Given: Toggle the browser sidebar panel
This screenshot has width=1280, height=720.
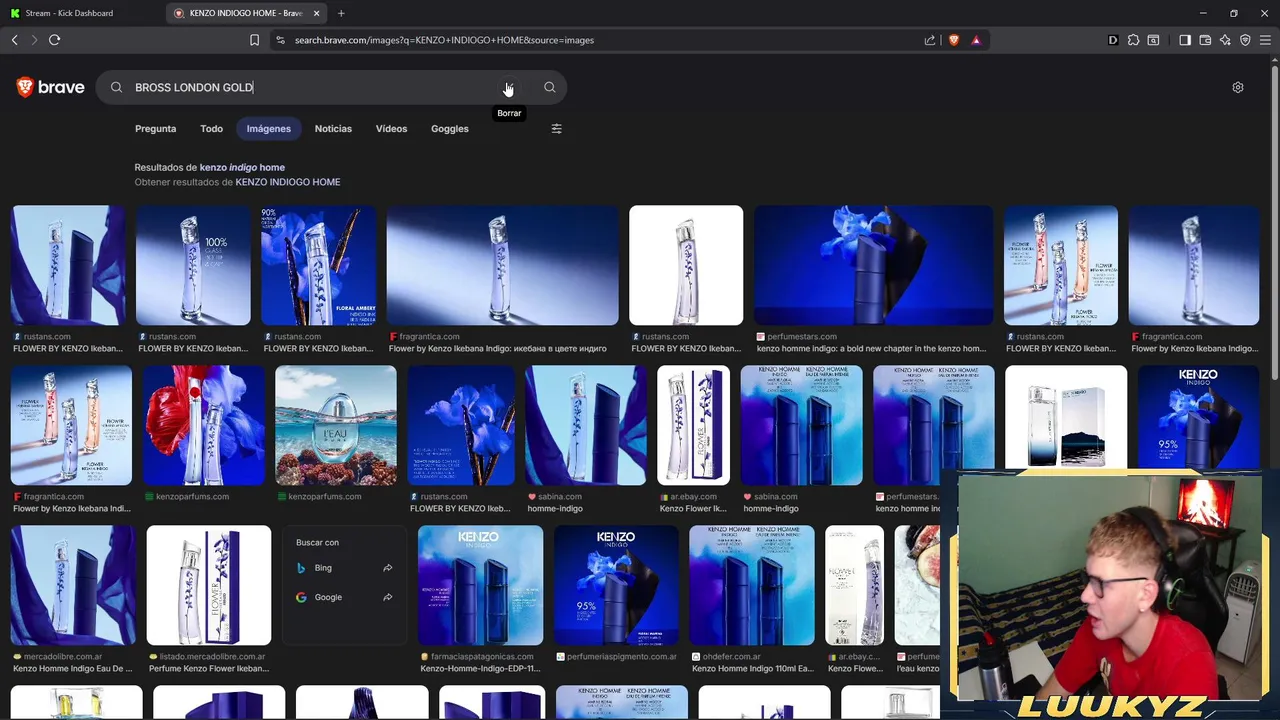Looking at the screenshot, I should click(x=1185, y=40).
